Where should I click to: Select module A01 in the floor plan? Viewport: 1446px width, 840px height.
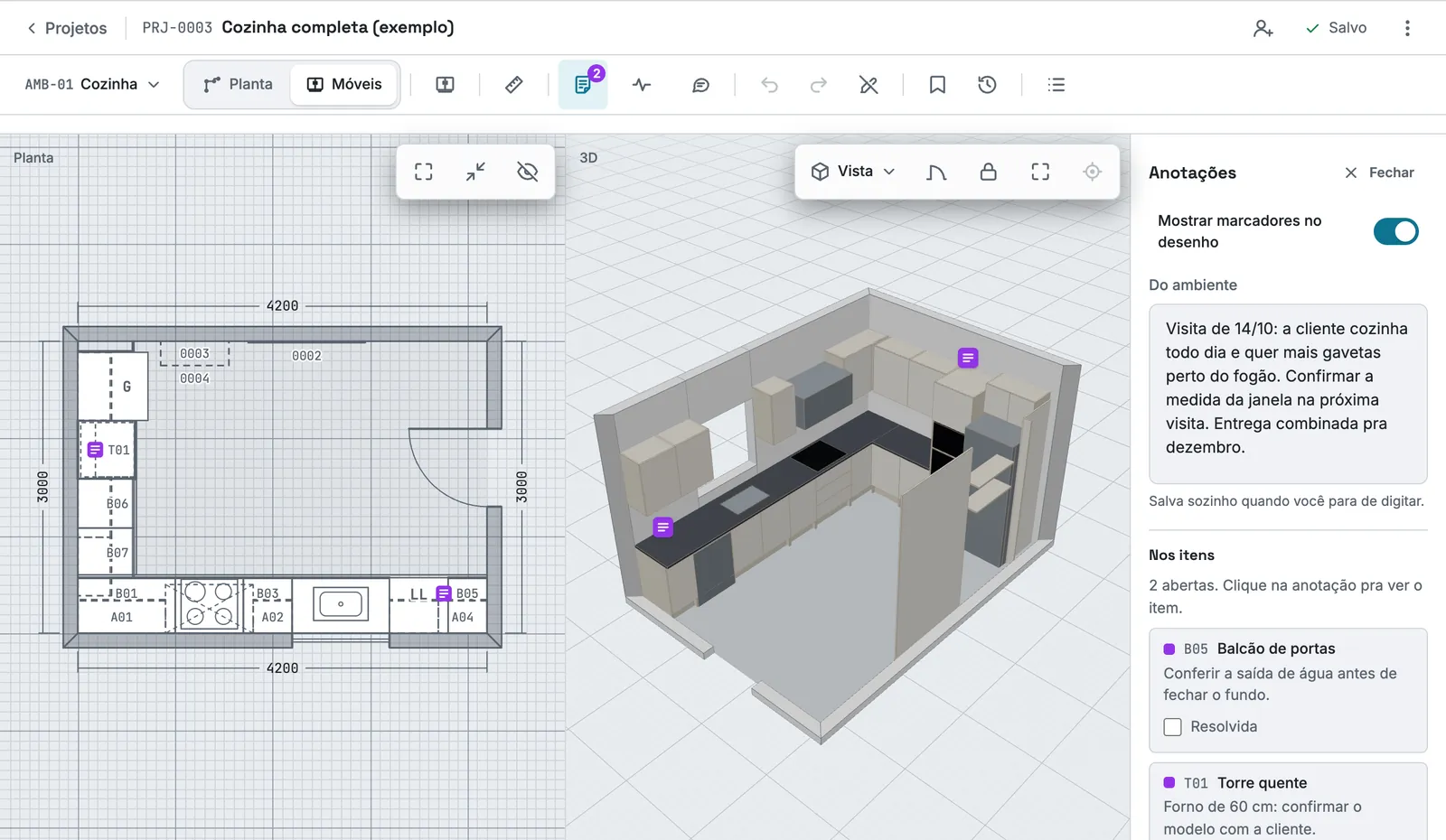[x=122, y=617]
